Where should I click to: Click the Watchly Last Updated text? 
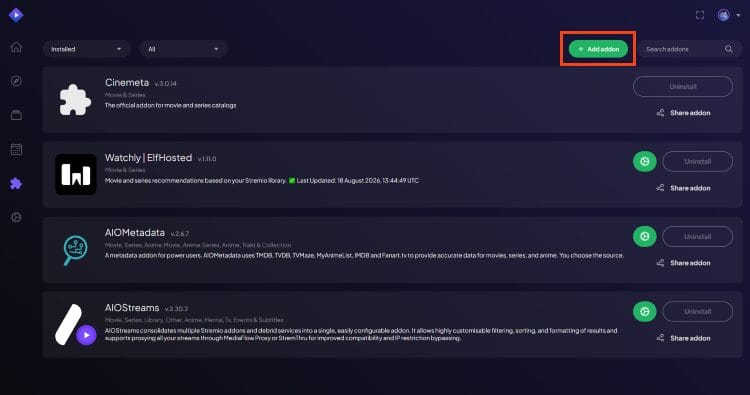click(357, 180)
